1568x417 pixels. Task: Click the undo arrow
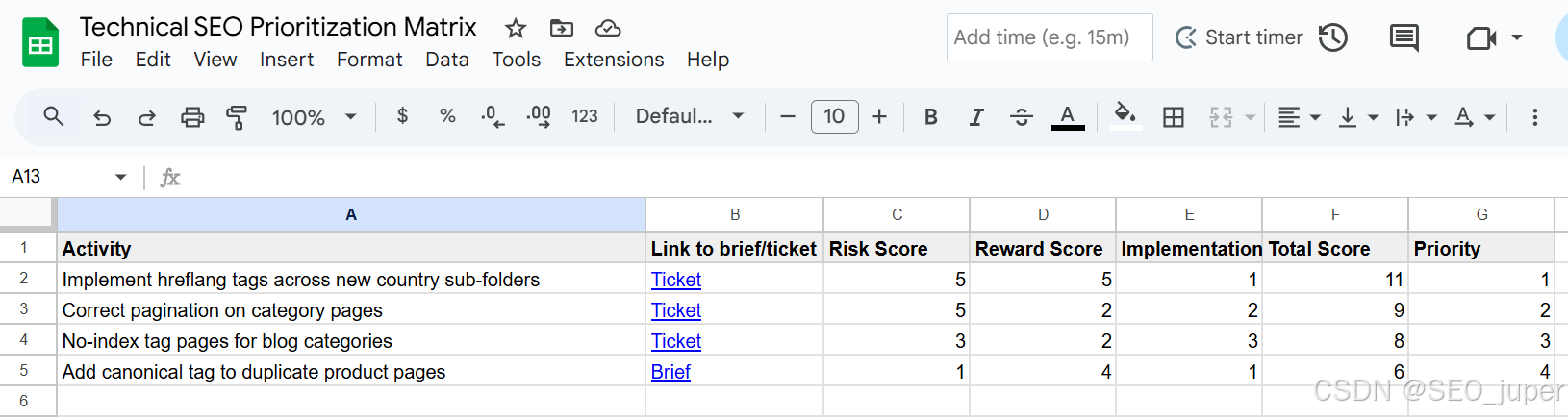point(101,117)
